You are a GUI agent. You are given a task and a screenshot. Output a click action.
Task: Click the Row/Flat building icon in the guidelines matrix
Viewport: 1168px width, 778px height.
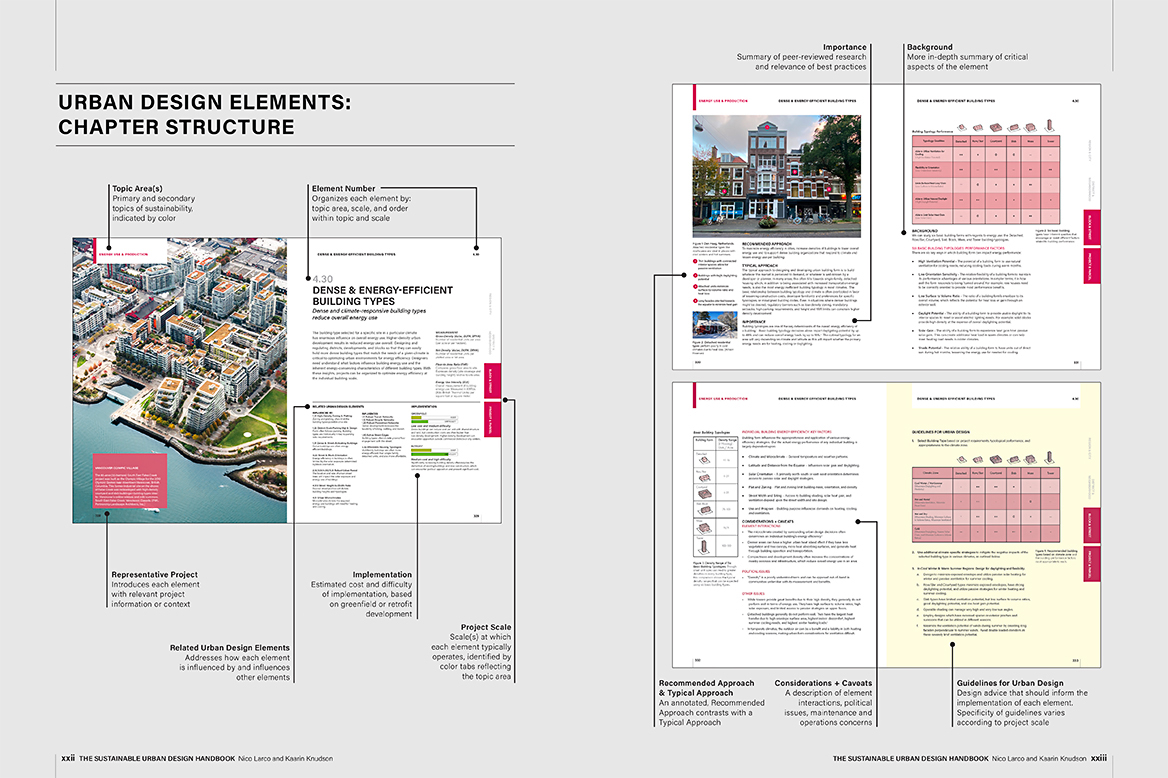977,459
